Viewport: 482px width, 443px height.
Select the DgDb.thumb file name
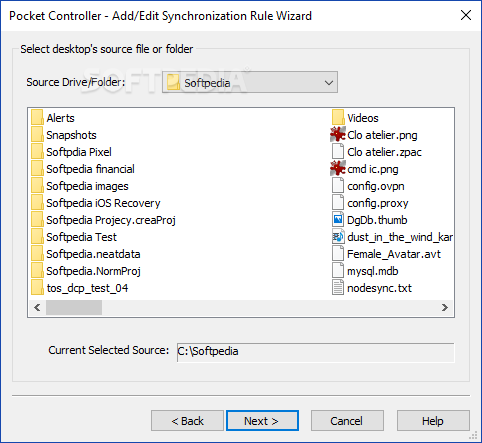click(377, 220)
